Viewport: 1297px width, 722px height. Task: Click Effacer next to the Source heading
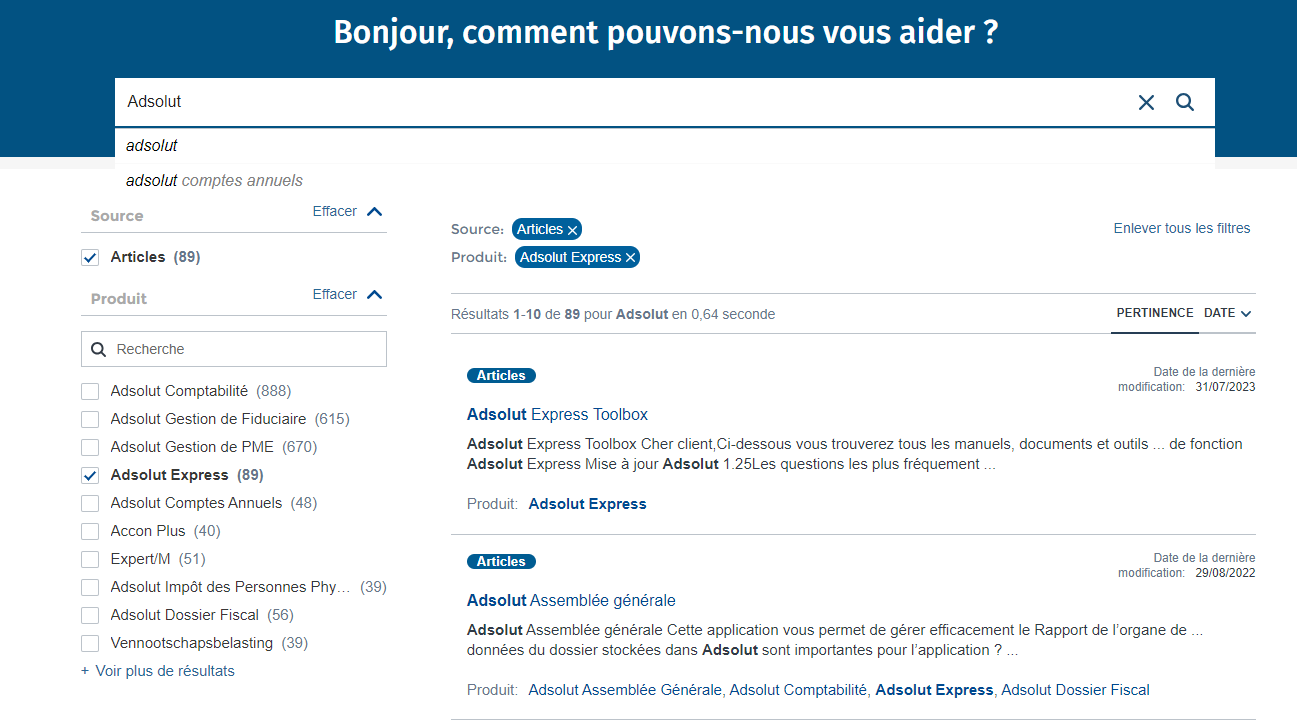pyautogui.click(x=335, y=211)
